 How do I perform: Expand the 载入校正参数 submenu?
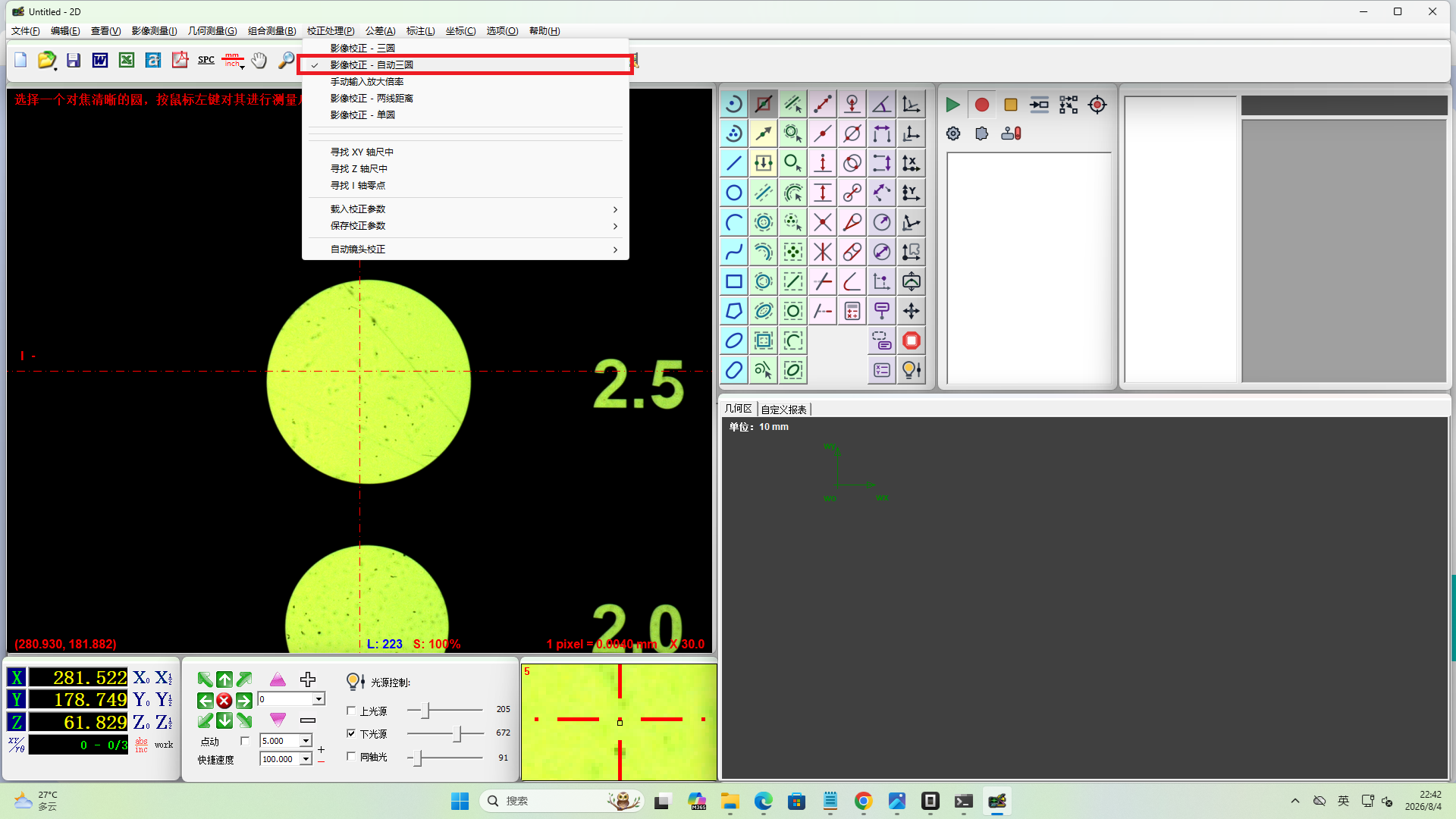point(466,209)
